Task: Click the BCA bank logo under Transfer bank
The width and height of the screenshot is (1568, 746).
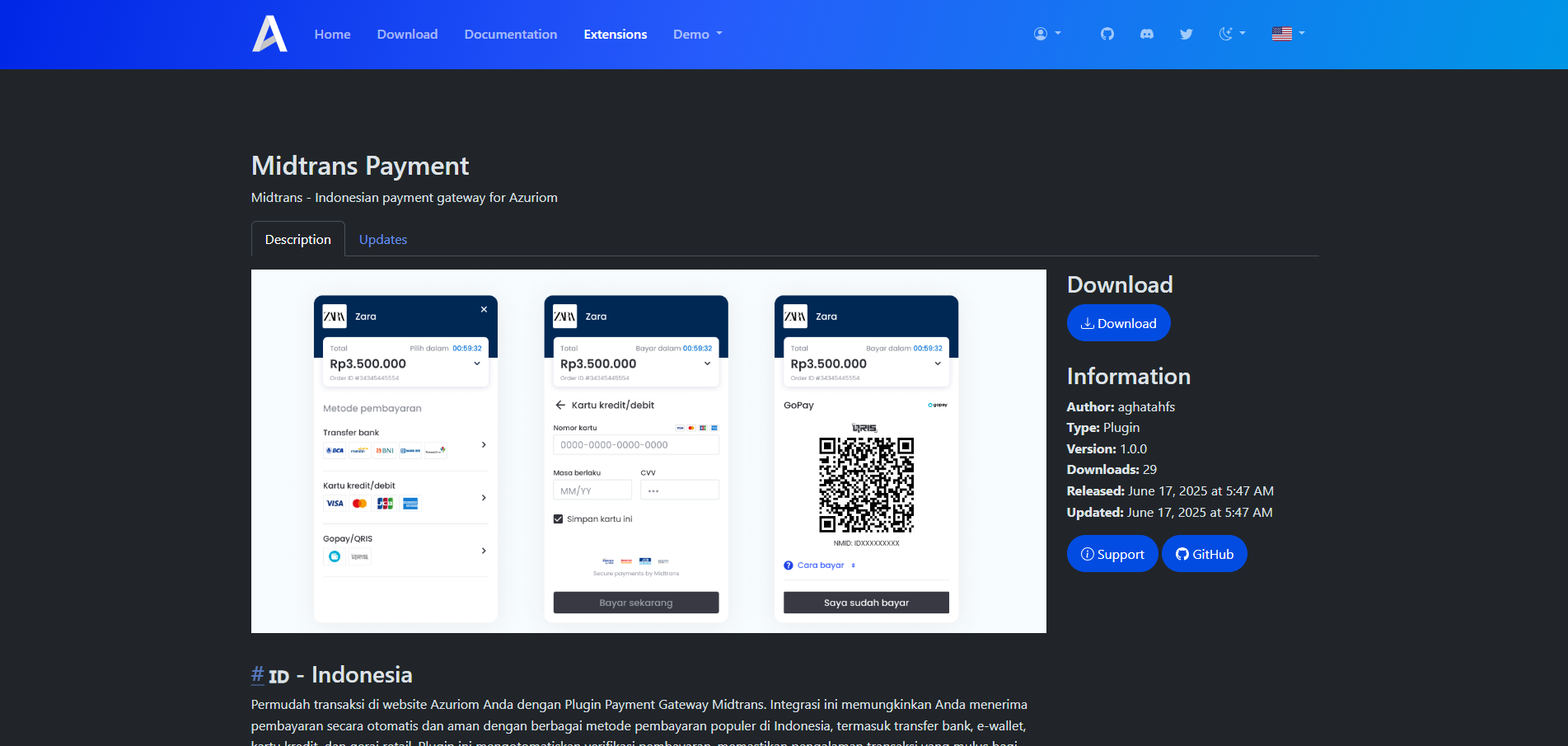Action: point(335,450)
